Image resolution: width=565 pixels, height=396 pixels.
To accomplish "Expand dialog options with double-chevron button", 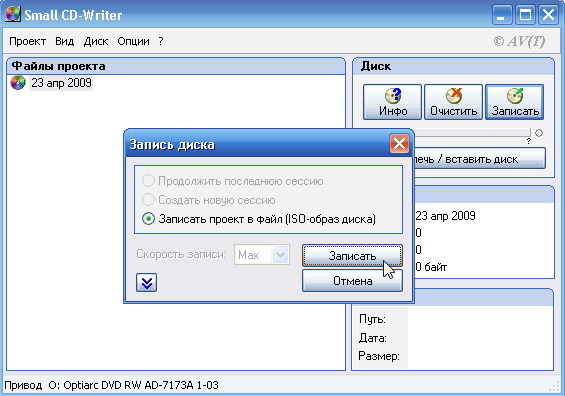I will (146, 282).
